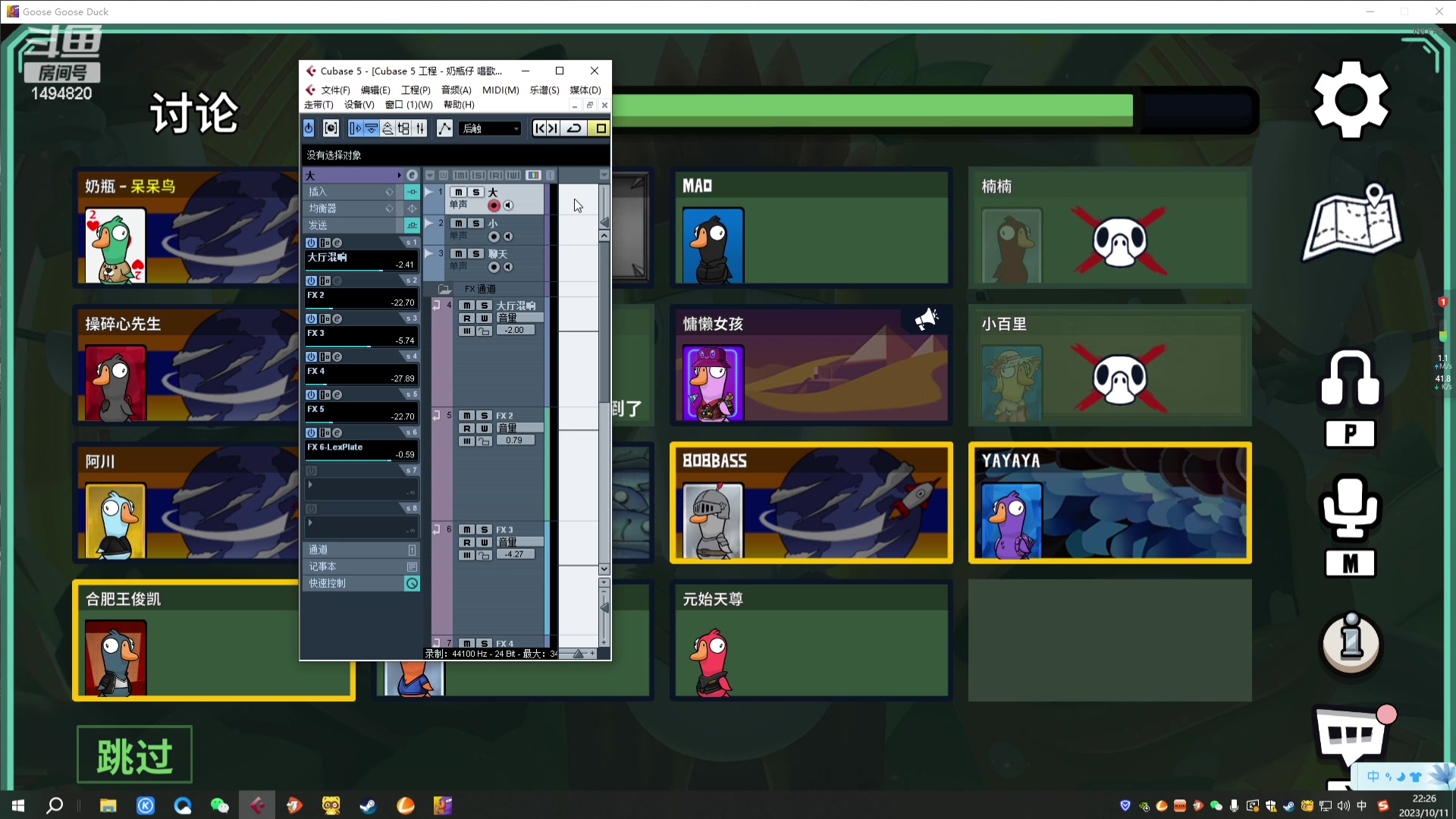Click the Cubase activate project power icon
The height and width of the screenshot is (819, 1456).
(309, 128)
